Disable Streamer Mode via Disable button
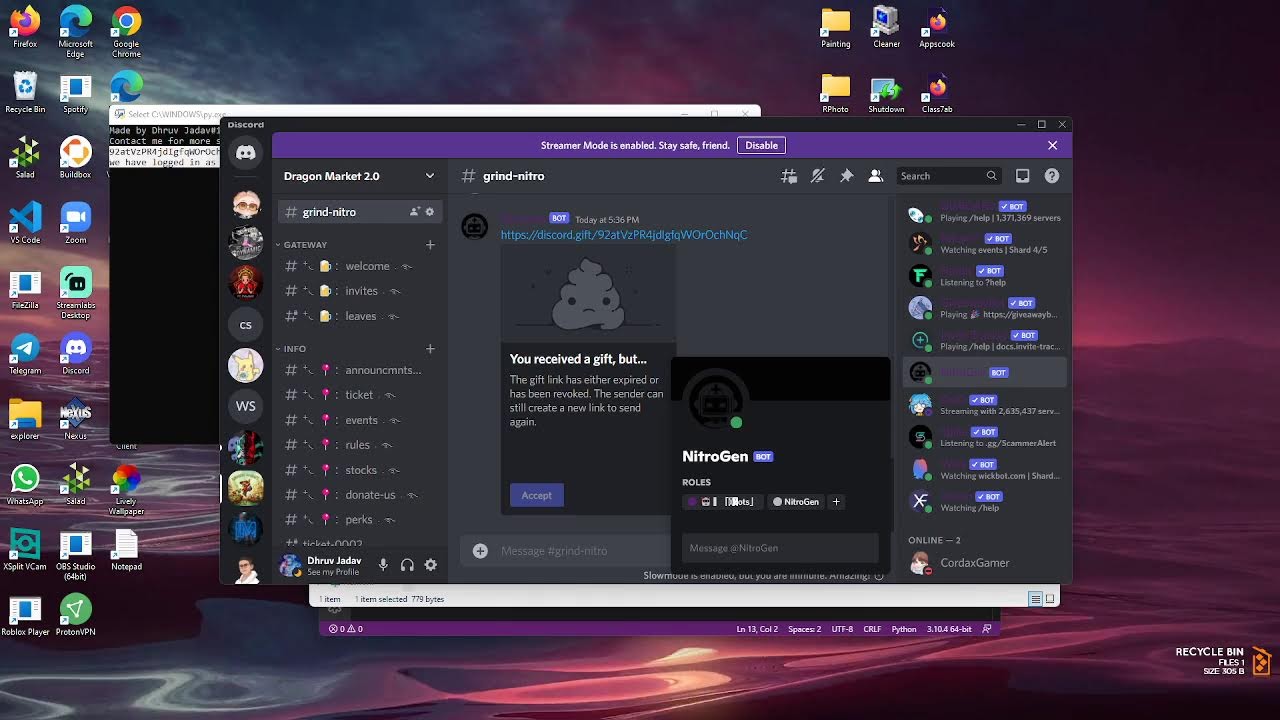Image resolution: width=1280 pixels, height=720 pixels. click(761, 145)
